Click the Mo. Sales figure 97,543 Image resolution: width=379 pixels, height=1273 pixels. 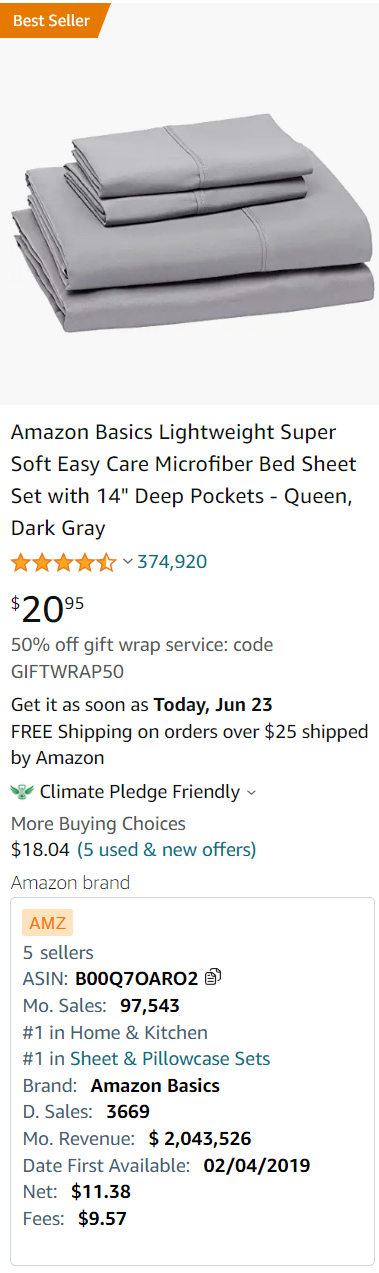tap(150, 1005)
